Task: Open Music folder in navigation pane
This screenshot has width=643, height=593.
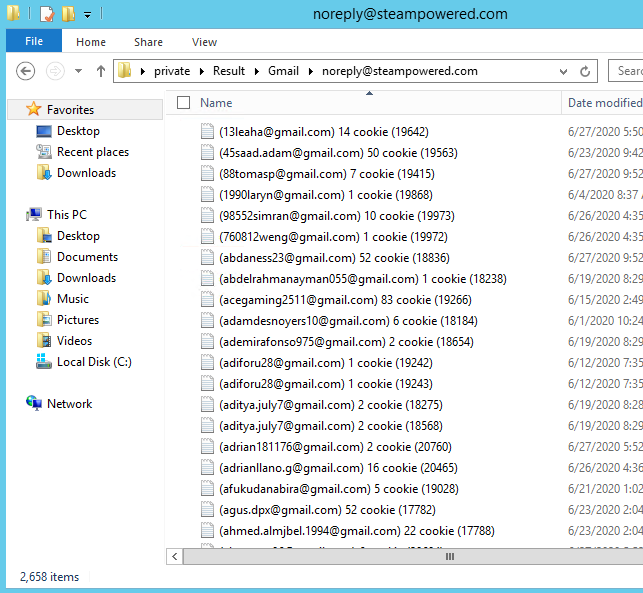Action: (73, 299)
